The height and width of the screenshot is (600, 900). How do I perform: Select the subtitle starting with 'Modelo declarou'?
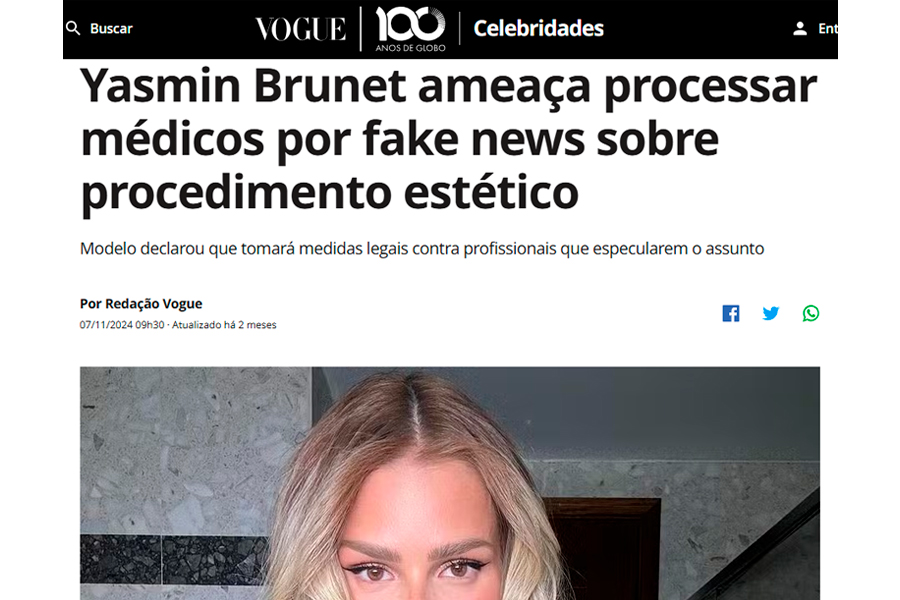tap(422, 249)
